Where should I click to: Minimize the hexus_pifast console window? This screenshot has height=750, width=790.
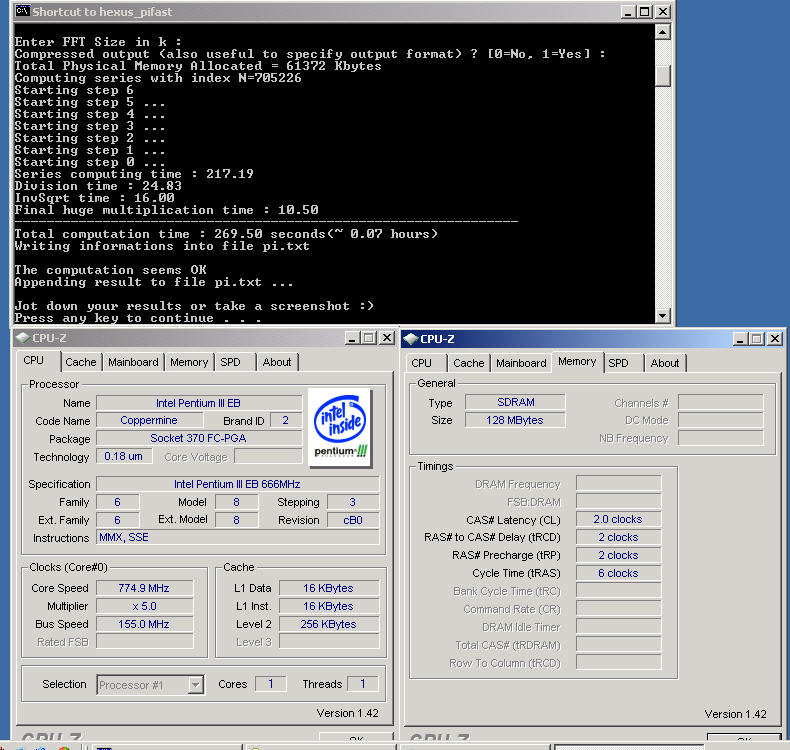pyautogui.click(x=627, y=12)
